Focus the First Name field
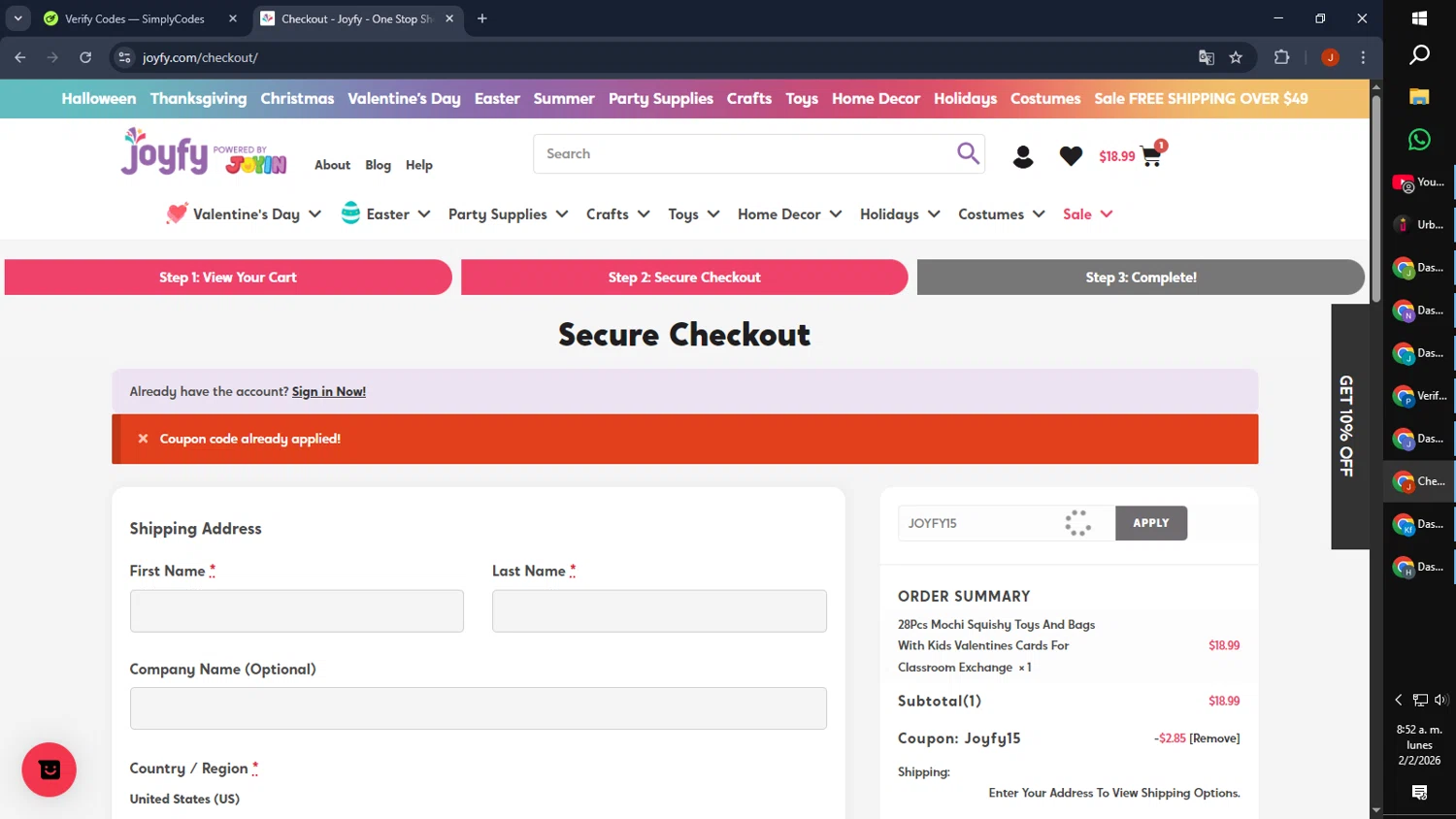 pyautogui.click(x=297, y=611)
